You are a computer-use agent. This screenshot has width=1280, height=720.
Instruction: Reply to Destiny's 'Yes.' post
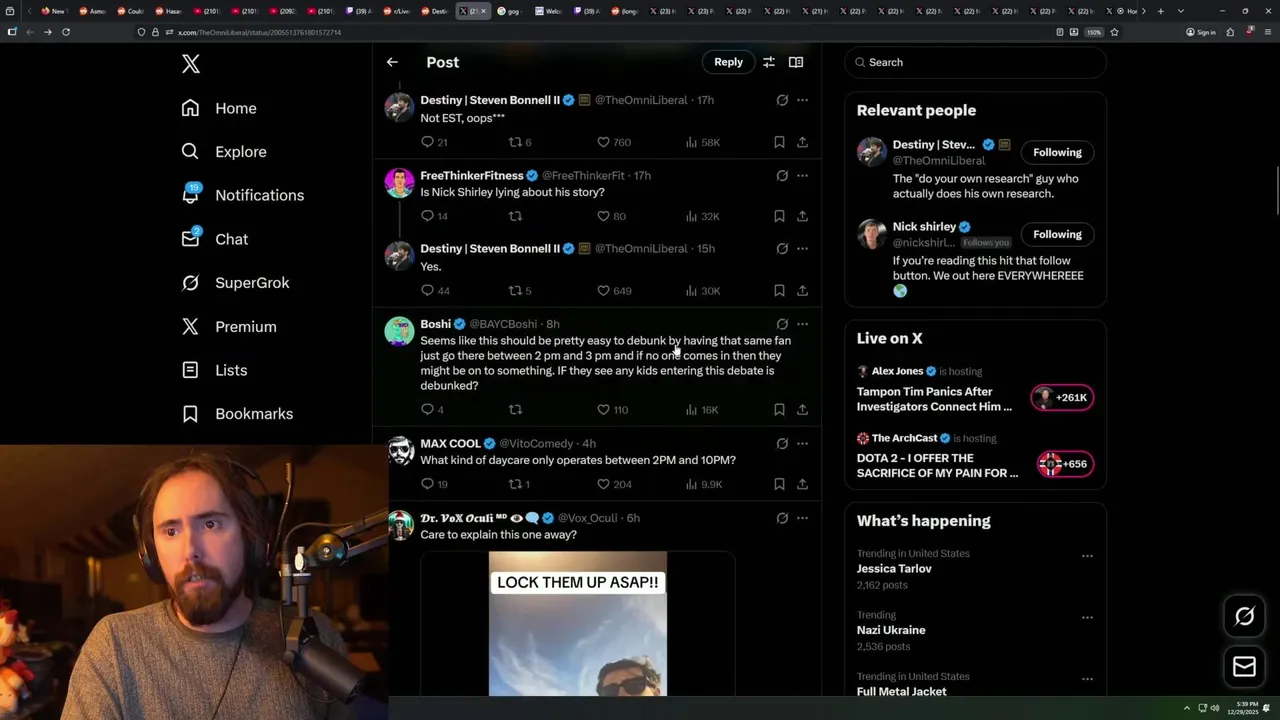pos(427,291)
